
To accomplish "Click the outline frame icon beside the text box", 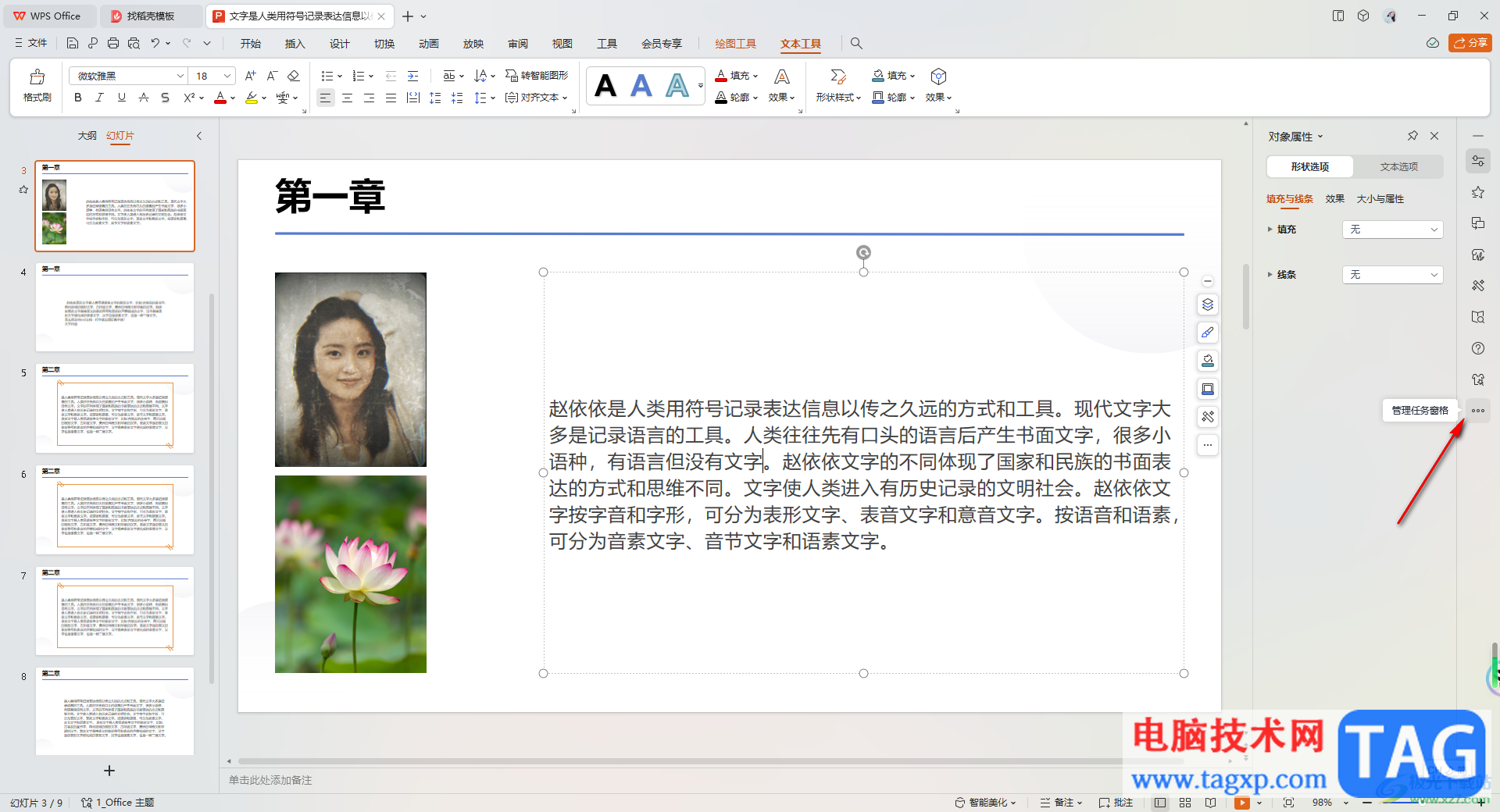I will [x=1208, y=389].
